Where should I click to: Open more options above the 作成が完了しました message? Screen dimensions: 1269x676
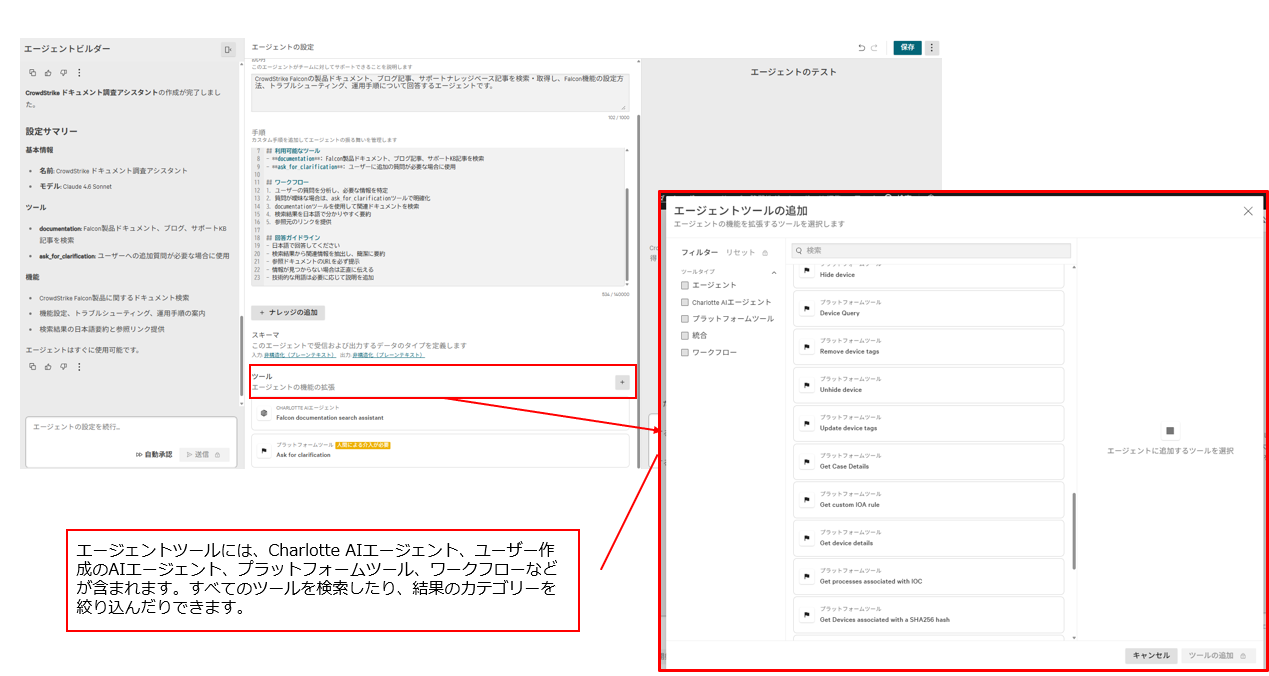[x=80, y=73]
